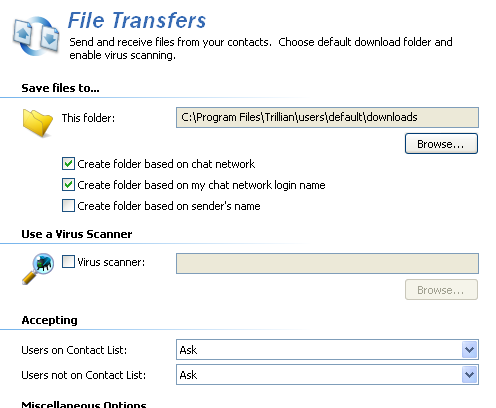Click the File Transfers heading
The image size is (496, 408).
pyautogui.click(x=137, y=20)
